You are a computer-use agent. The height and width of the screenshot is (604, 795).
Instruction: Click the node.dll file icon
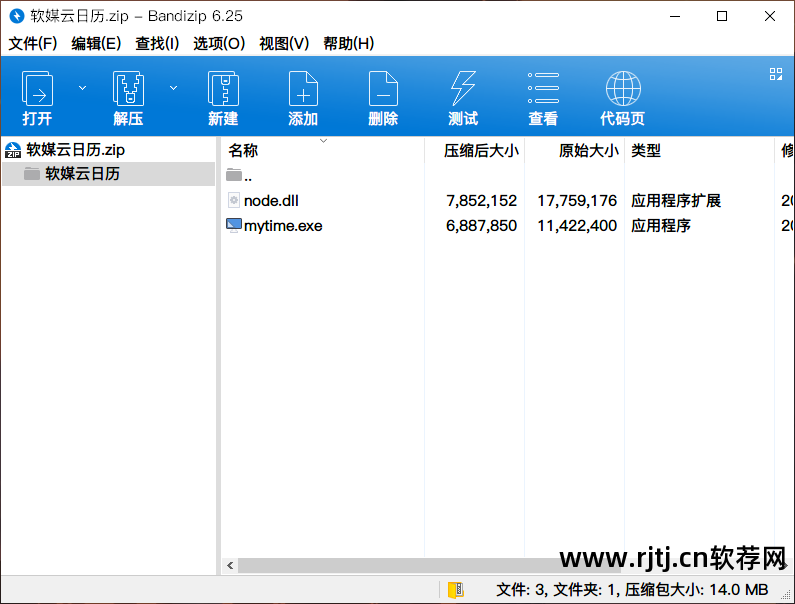[233, 200]
